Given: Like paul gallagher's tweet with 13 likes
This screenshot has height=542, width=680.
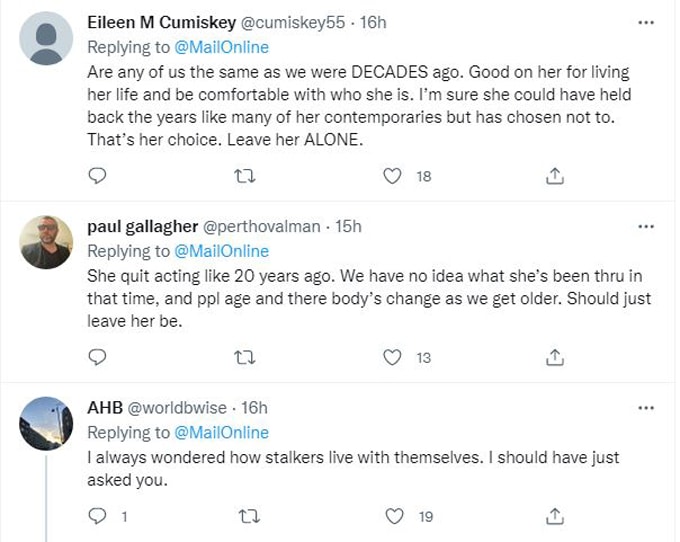Looking at the screenshot, I should click(x=393, y=357).
